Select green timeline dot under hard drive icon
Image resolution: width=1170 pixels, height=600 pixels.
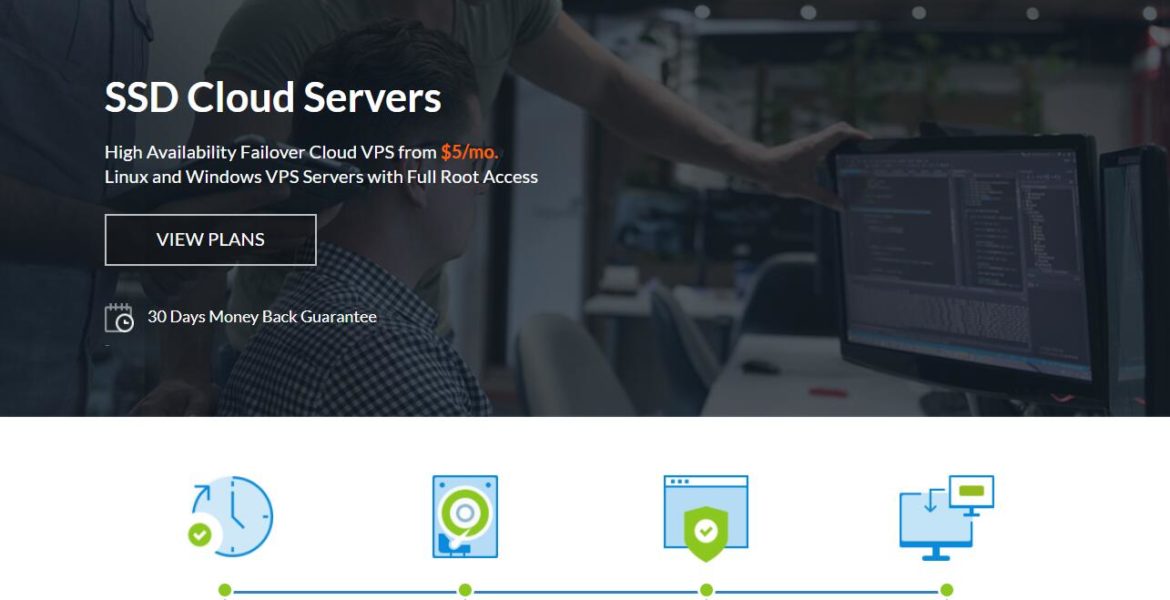[x=465, y=591]
